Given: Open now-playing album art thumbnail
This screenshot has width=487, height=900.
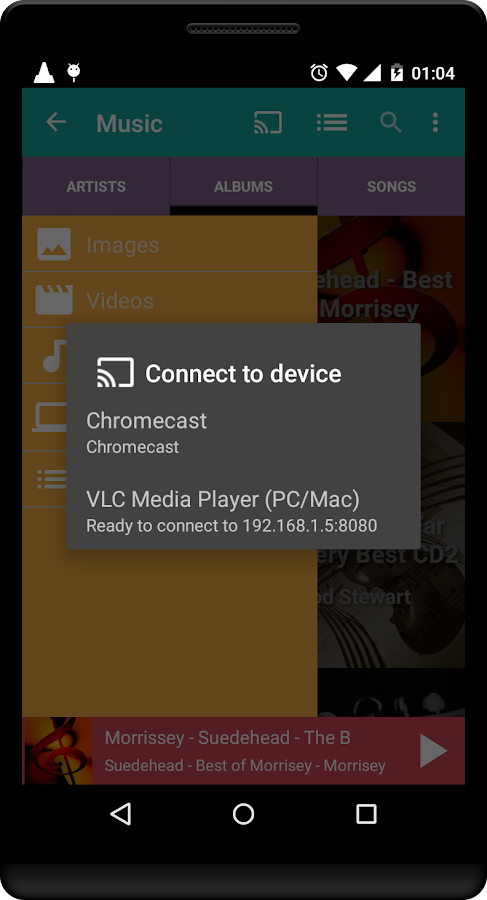Looking at the screenshot, I should coord(57,751).
